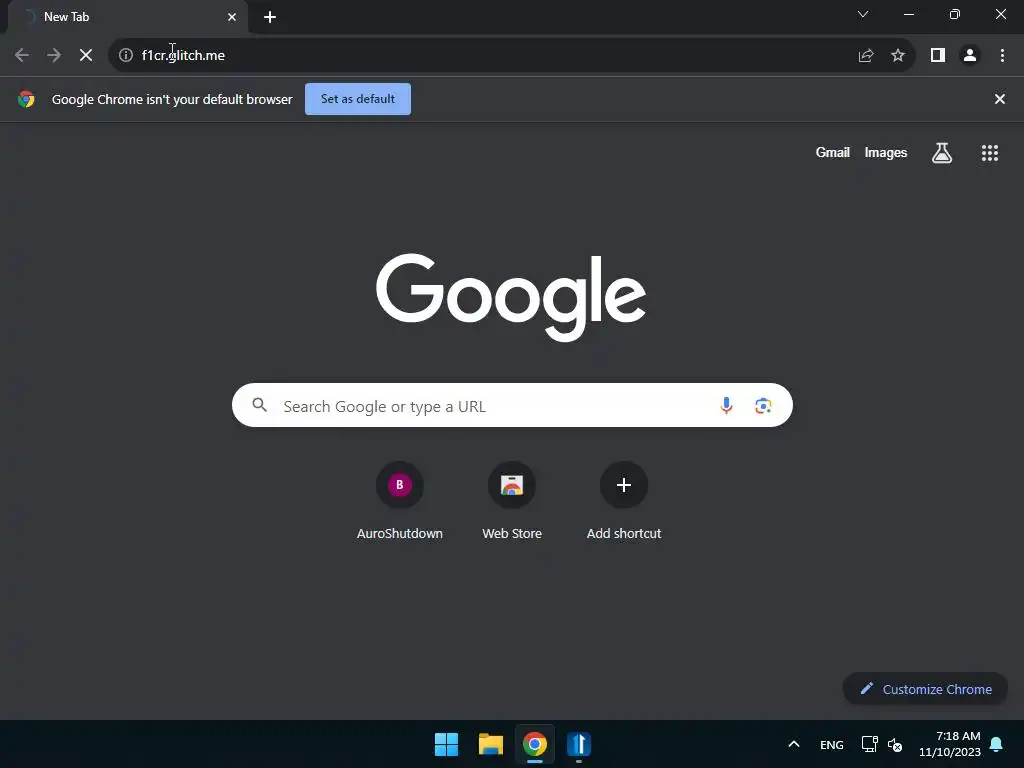
Task: Open the notifications bell
Action: [x=997, y=744]
